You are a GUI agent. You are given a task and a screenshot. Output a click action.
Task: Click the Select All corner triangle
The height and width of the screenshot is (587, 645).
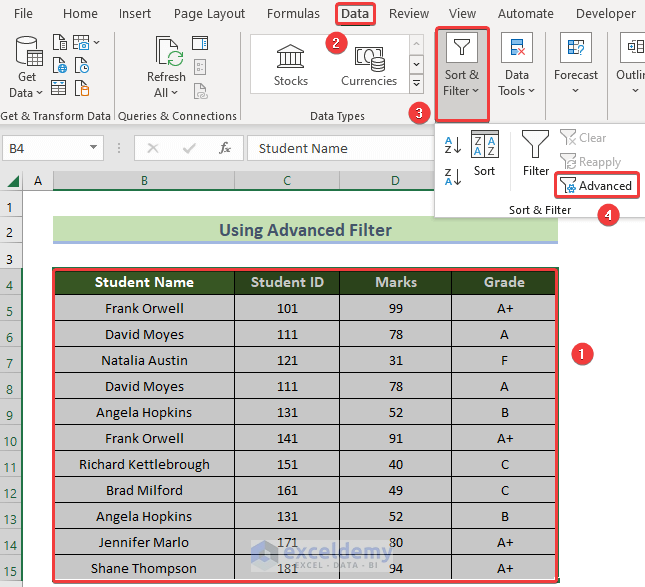click(14, 181)
